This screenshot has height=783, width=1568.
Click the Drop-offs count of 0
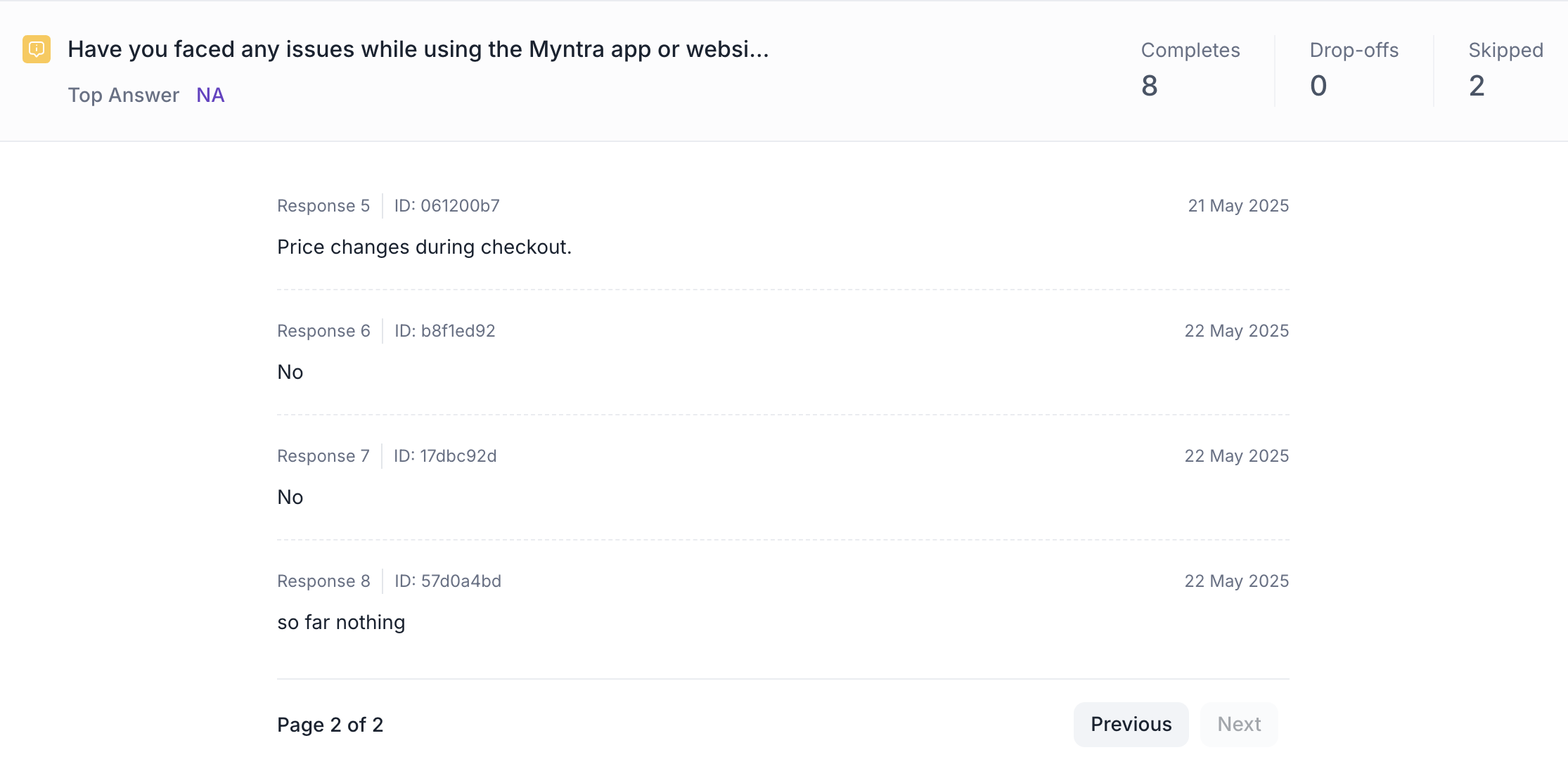[x=1318, y=86]
